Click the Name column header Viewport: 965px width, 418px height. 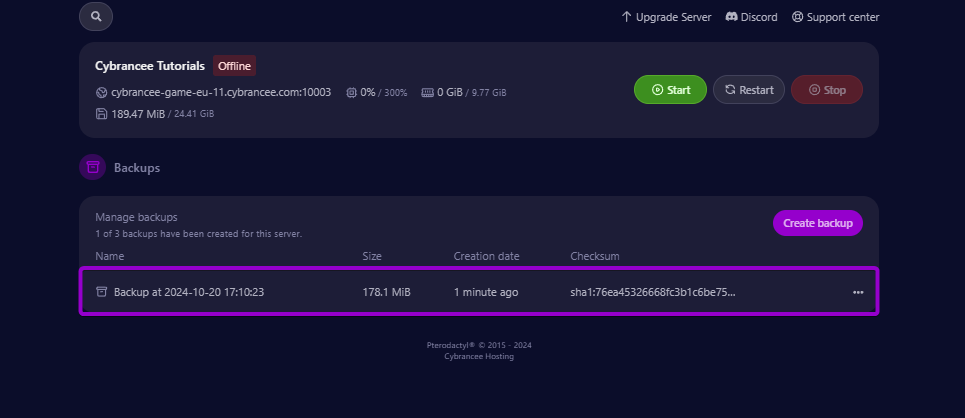click(110, 256)
